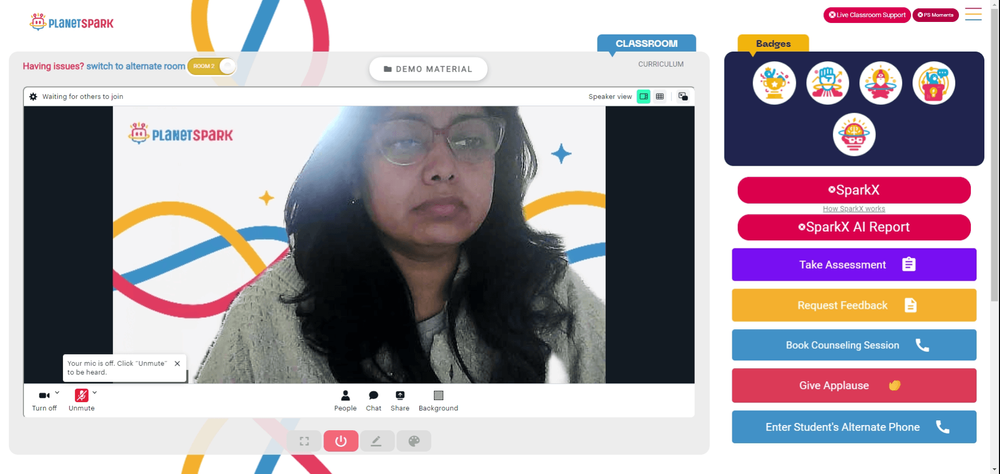Click the trophy star badge
Image resolution: width=1000 pixels, height=474 pixels.
[x=774, y=83]
